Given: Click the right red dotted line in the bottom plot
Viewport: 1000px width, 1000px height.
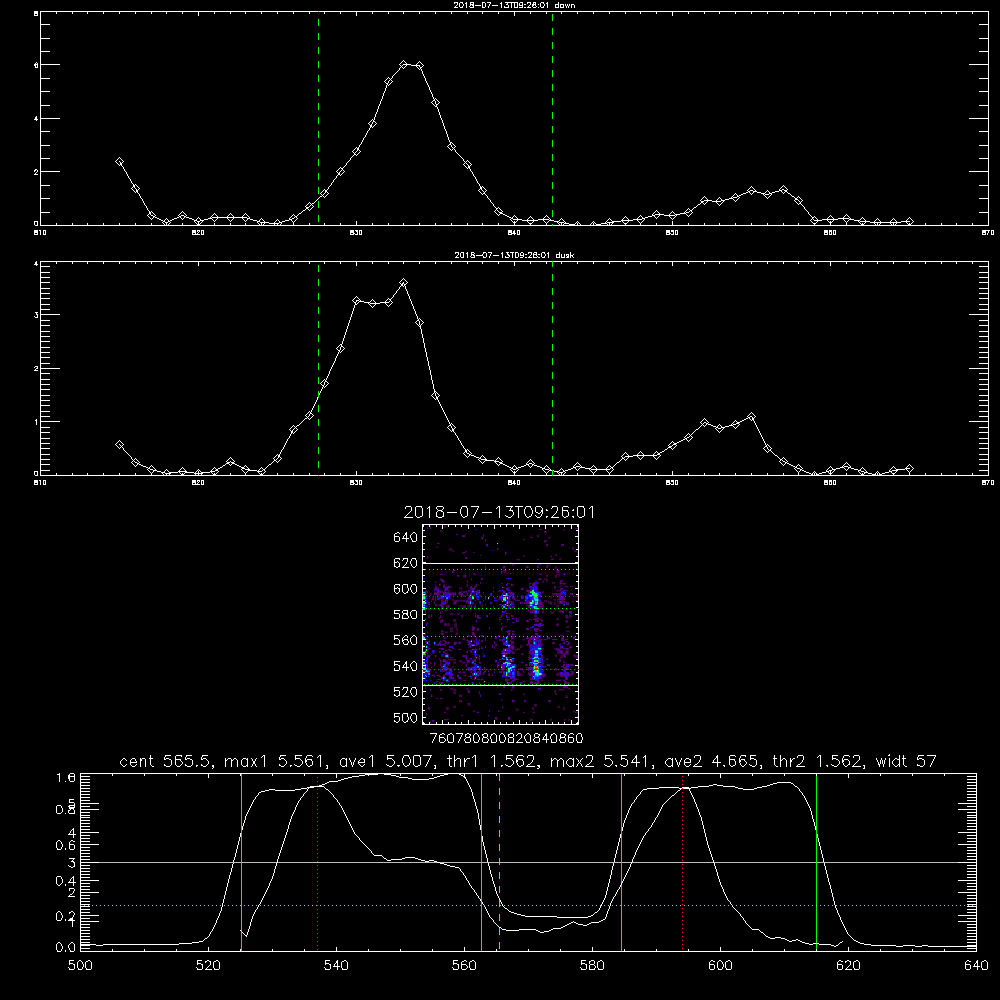Looking at the screenshot, I should [x=682, y=862].
